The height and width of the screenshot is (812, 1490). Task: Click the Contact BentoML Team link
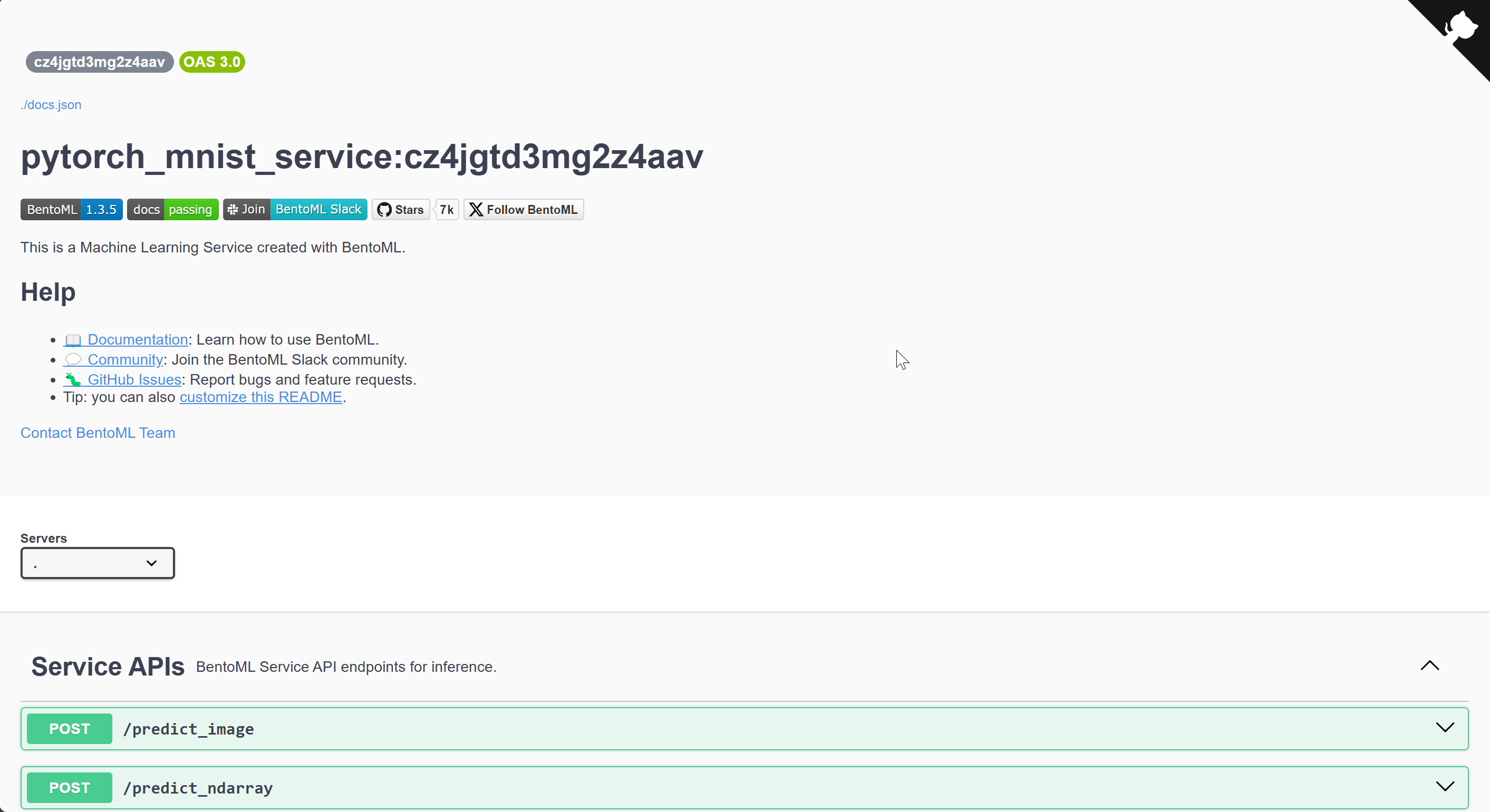tap(97, 432)
